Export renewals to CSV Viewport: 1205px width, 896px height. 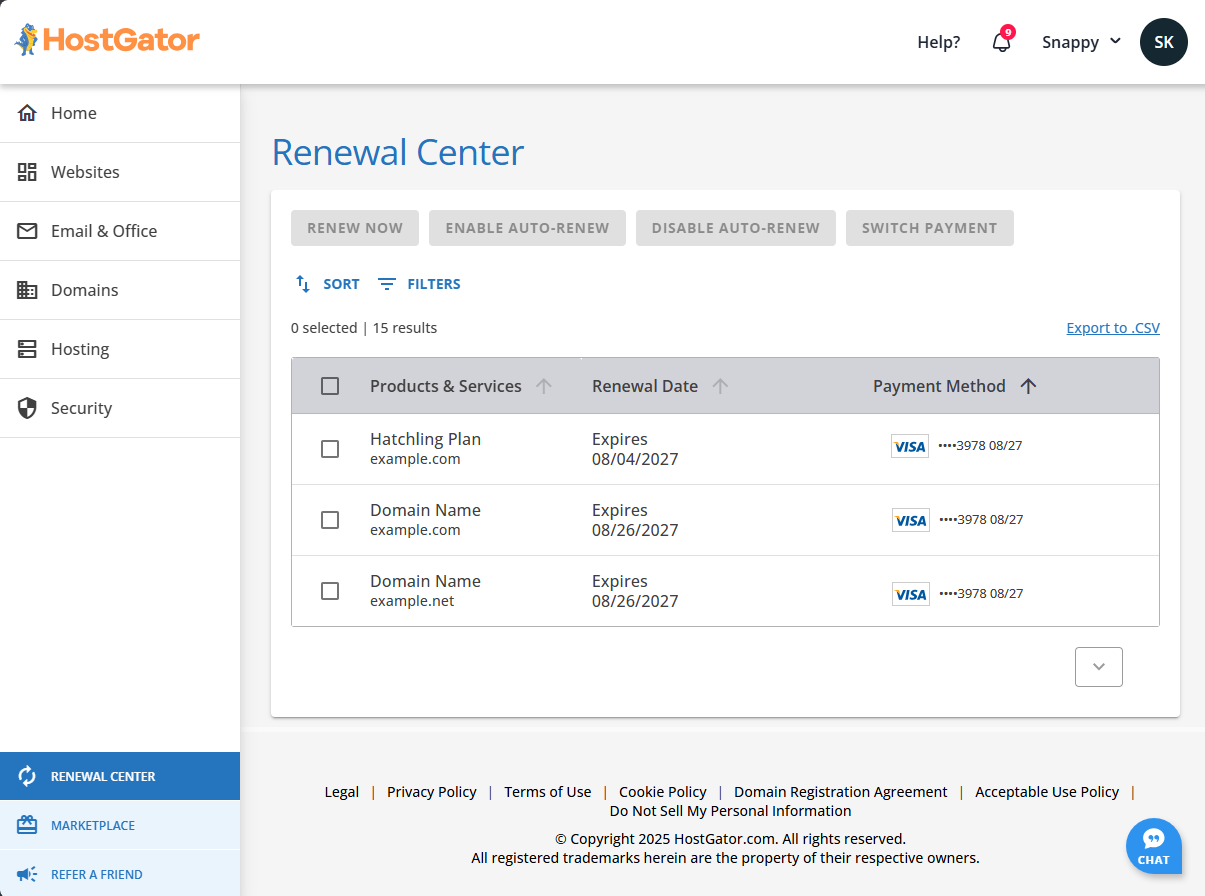tap(1112, 327)
